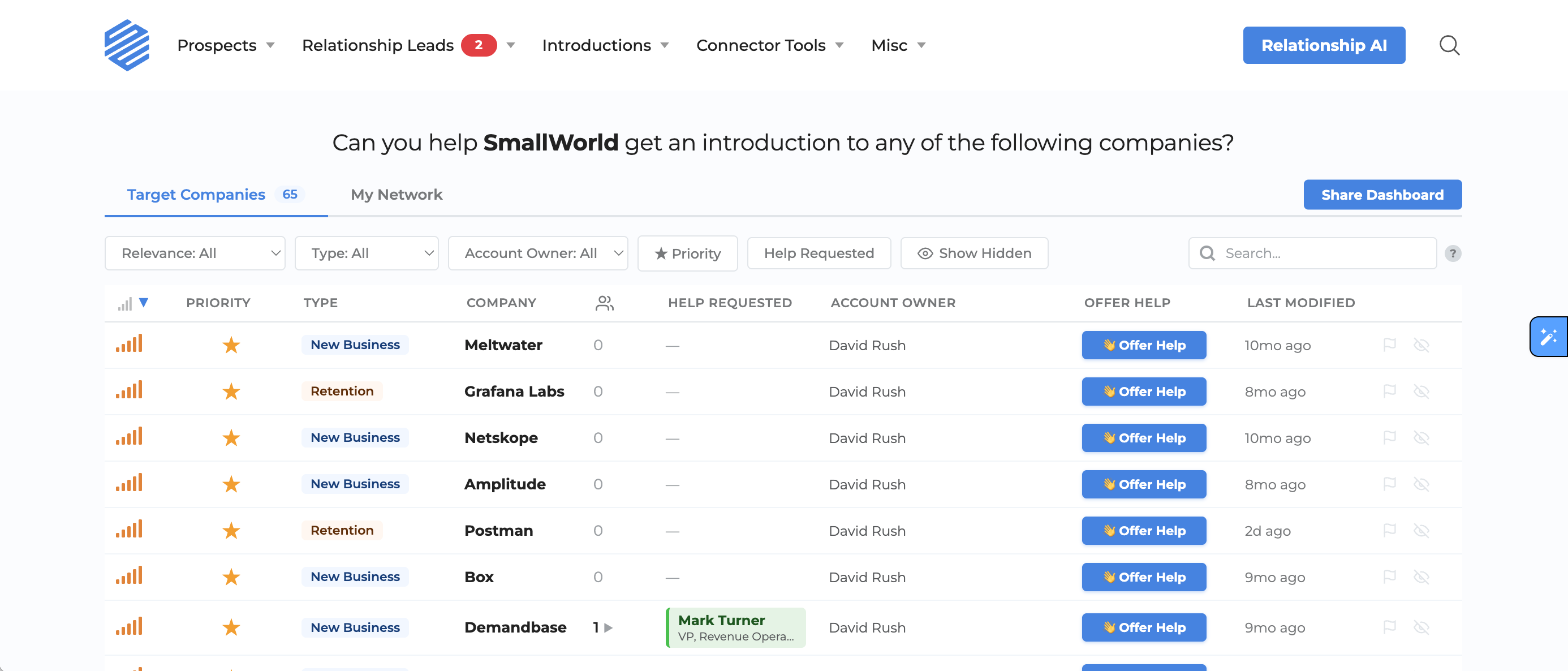1568x671 pixels.
Task: Hide the Grafana Labs row
Action: click(1423, 392)
